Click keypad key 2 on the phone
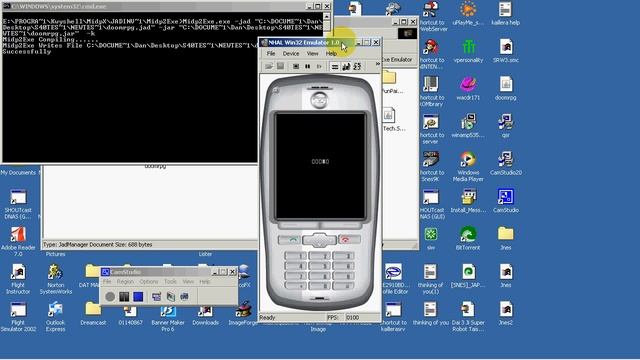The height and width of the screenshot is (360, 640). 320,256
